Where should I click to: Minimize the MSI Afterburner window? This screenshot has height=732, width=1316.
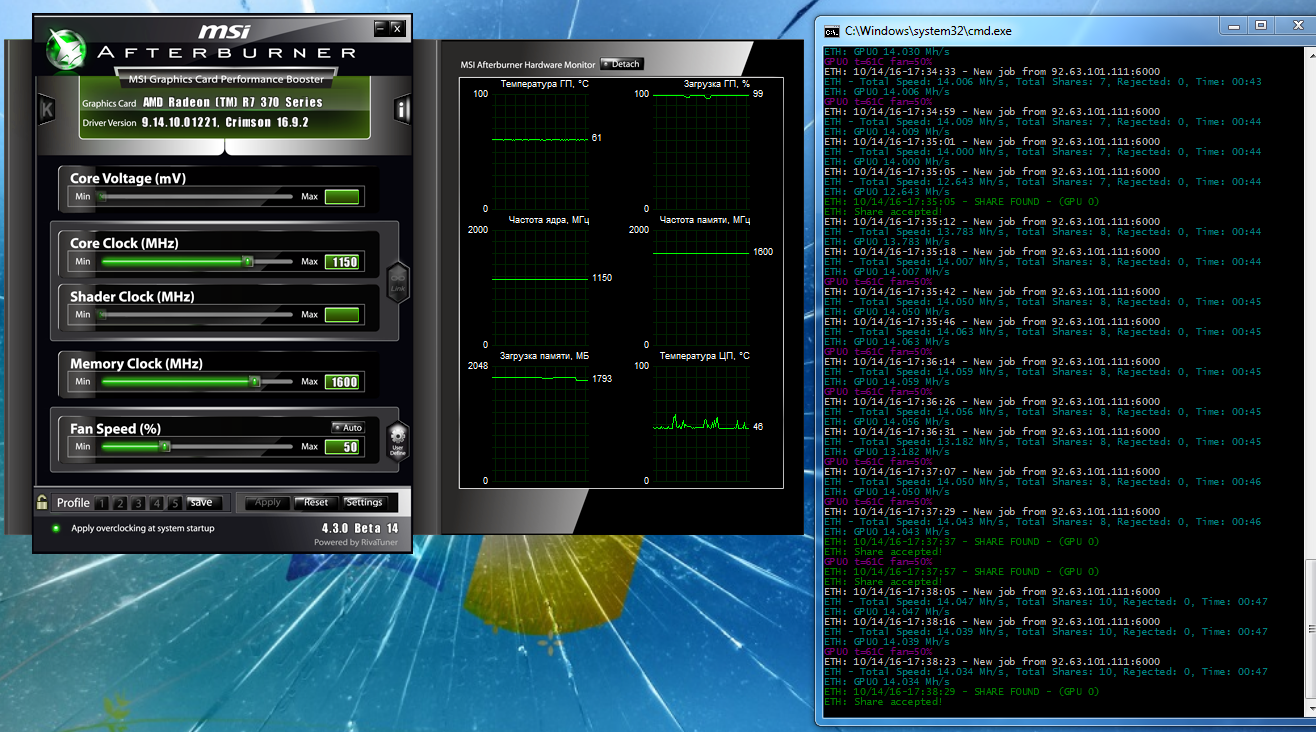(x=381, y=28)
